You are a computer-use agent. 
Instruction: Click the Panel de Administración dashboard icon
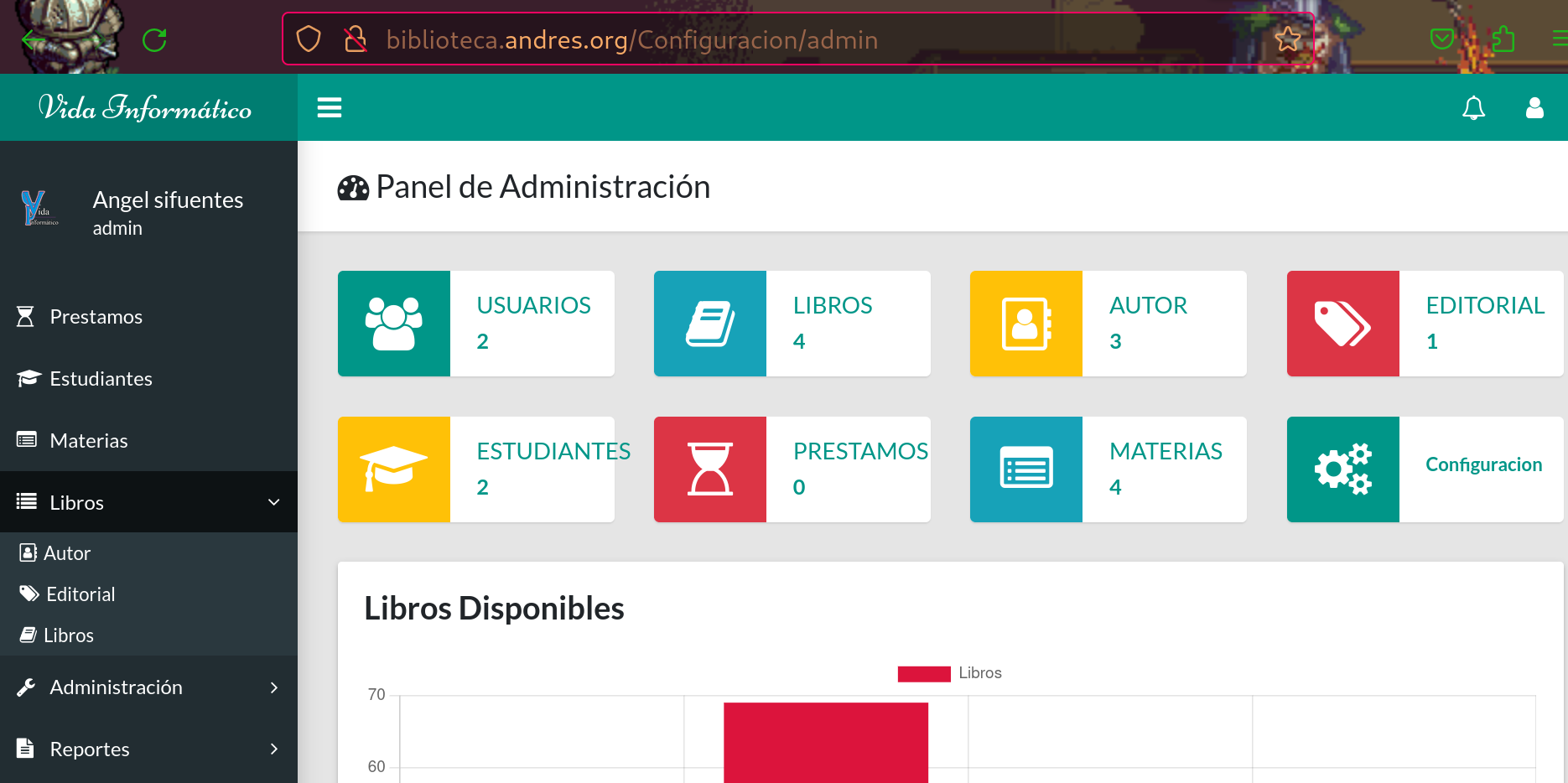353,188
